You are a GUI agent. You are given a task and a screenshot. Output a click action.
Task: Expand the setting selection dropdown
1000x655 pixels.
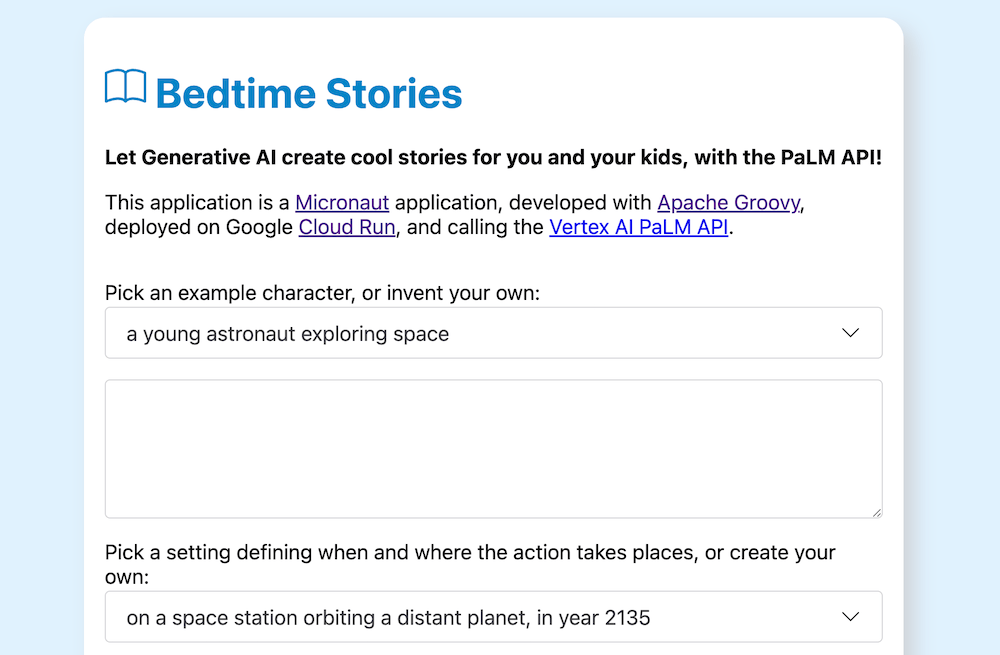pos(494,616)
